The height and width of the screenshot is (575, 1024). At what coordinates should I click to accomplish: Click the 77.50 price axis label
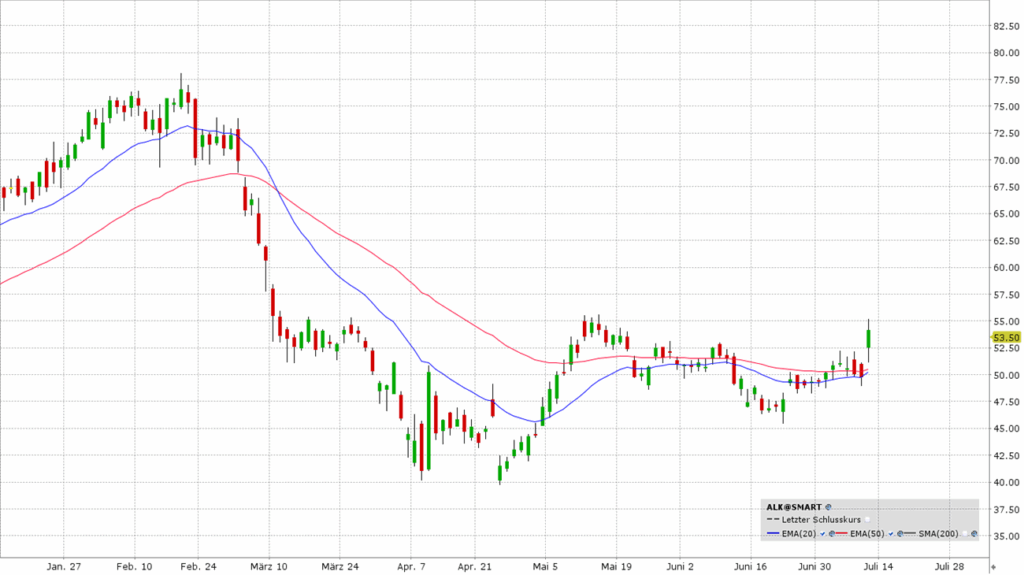click(x=1006, y=80)
